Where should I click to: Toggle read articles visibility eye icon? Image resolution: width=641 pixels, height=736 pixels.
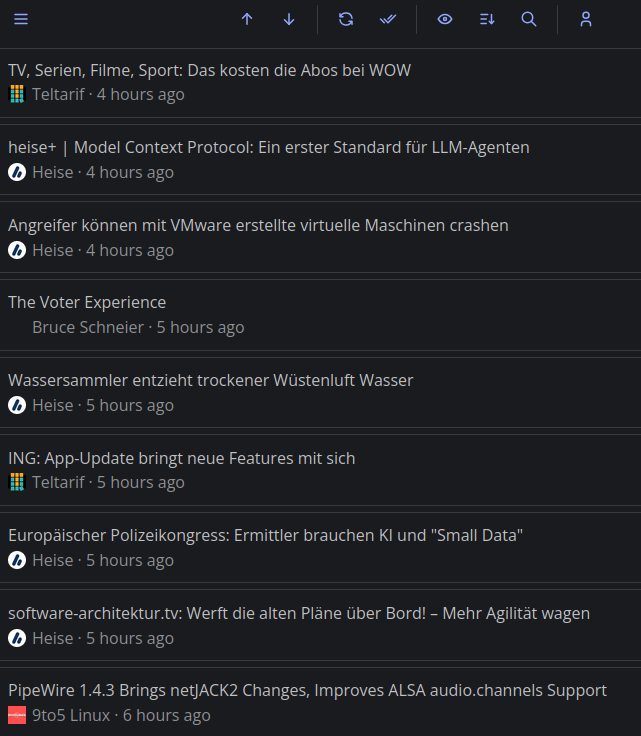pyautogui.click(x=445, y=19)
